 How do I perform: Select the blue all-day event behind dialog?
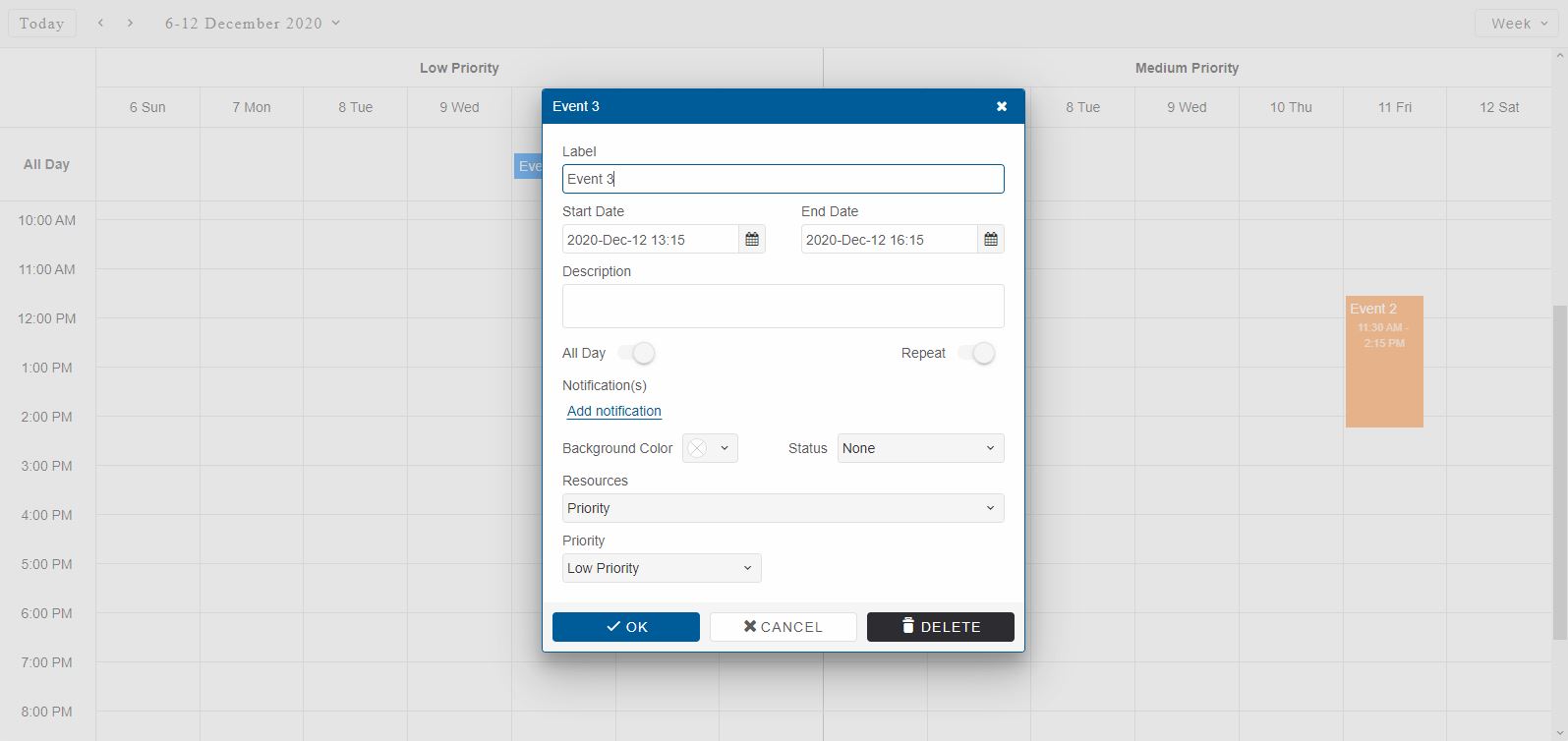tap(528, 166)
